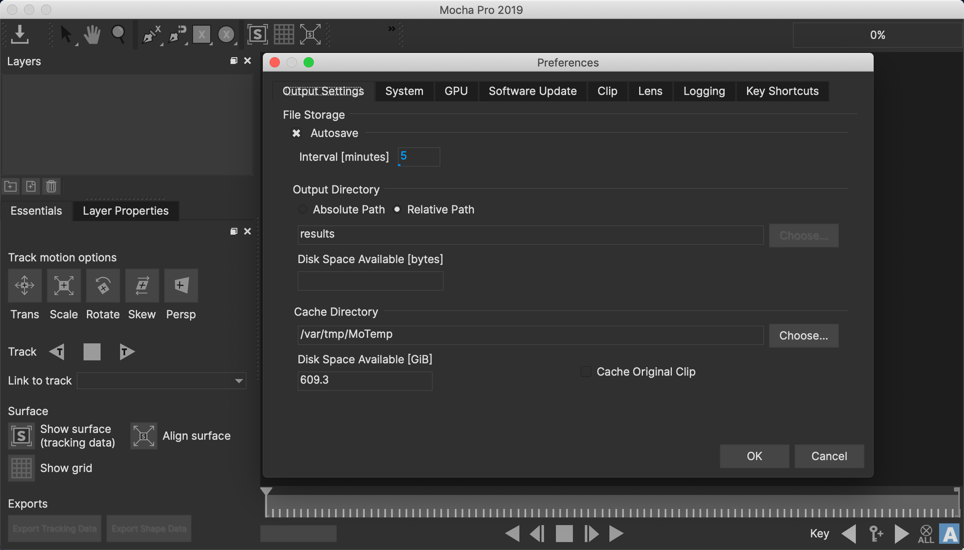The width and height of the screenshot is (964, 550).
Task: Toggle Trans translation tracking option
Action: pos(25,286)
